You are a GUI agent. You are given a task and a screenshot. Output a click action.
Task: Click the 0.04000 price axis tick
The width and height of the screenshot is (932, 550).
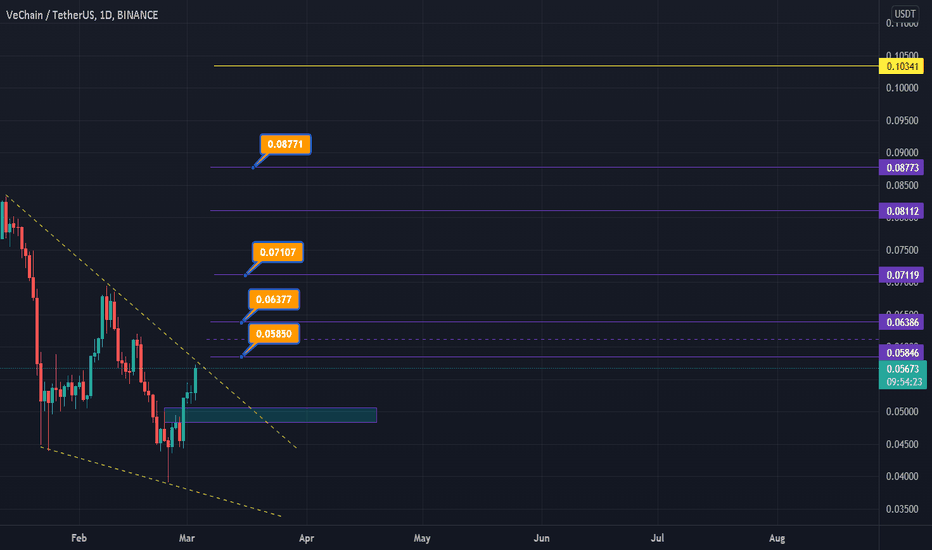(902, 476)
